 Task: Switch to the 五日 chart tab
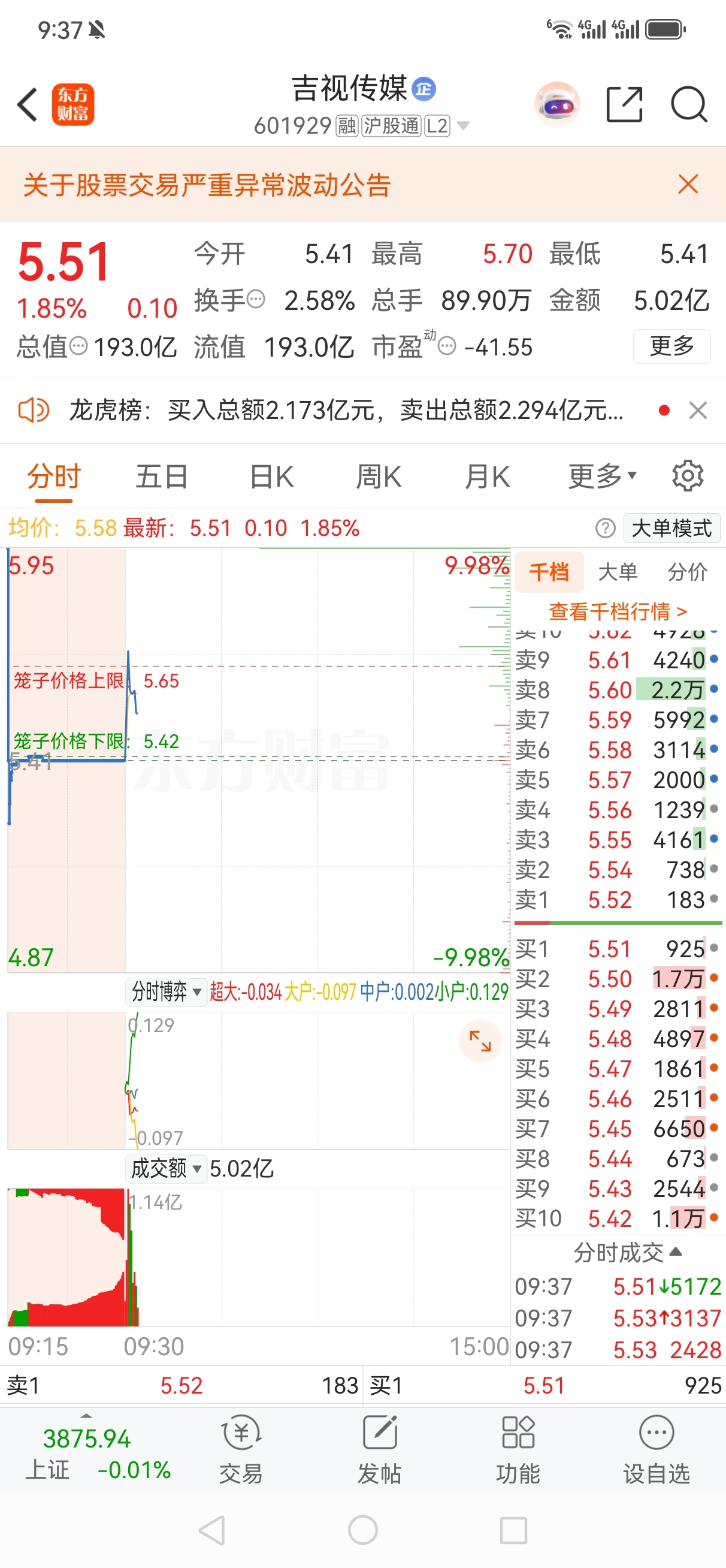click(161, 476)
